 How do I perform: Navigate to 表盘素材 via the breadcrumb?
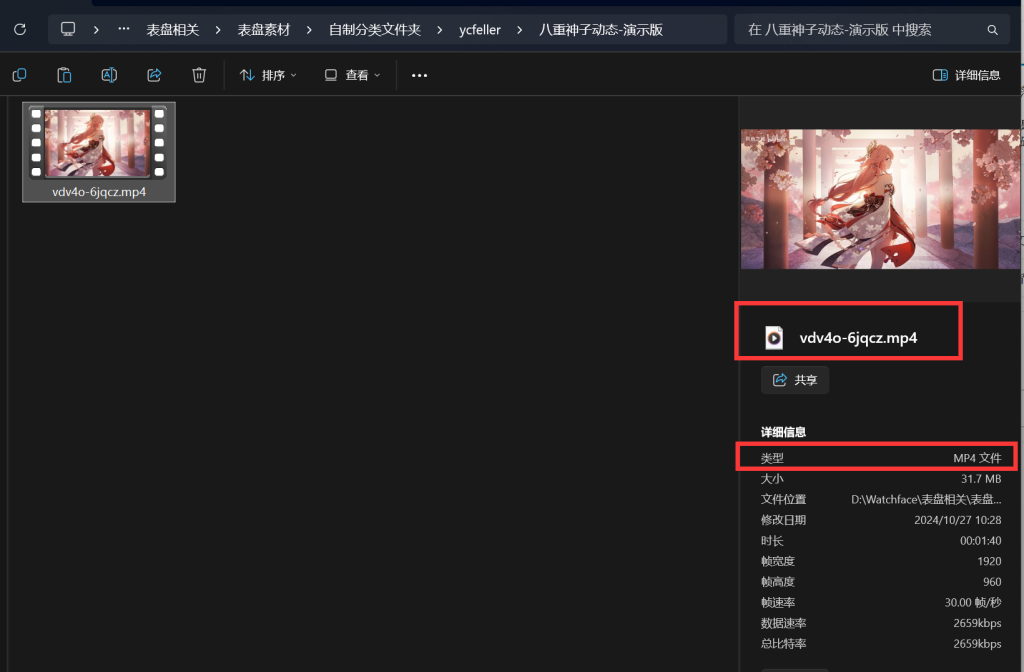coord(263,29)
